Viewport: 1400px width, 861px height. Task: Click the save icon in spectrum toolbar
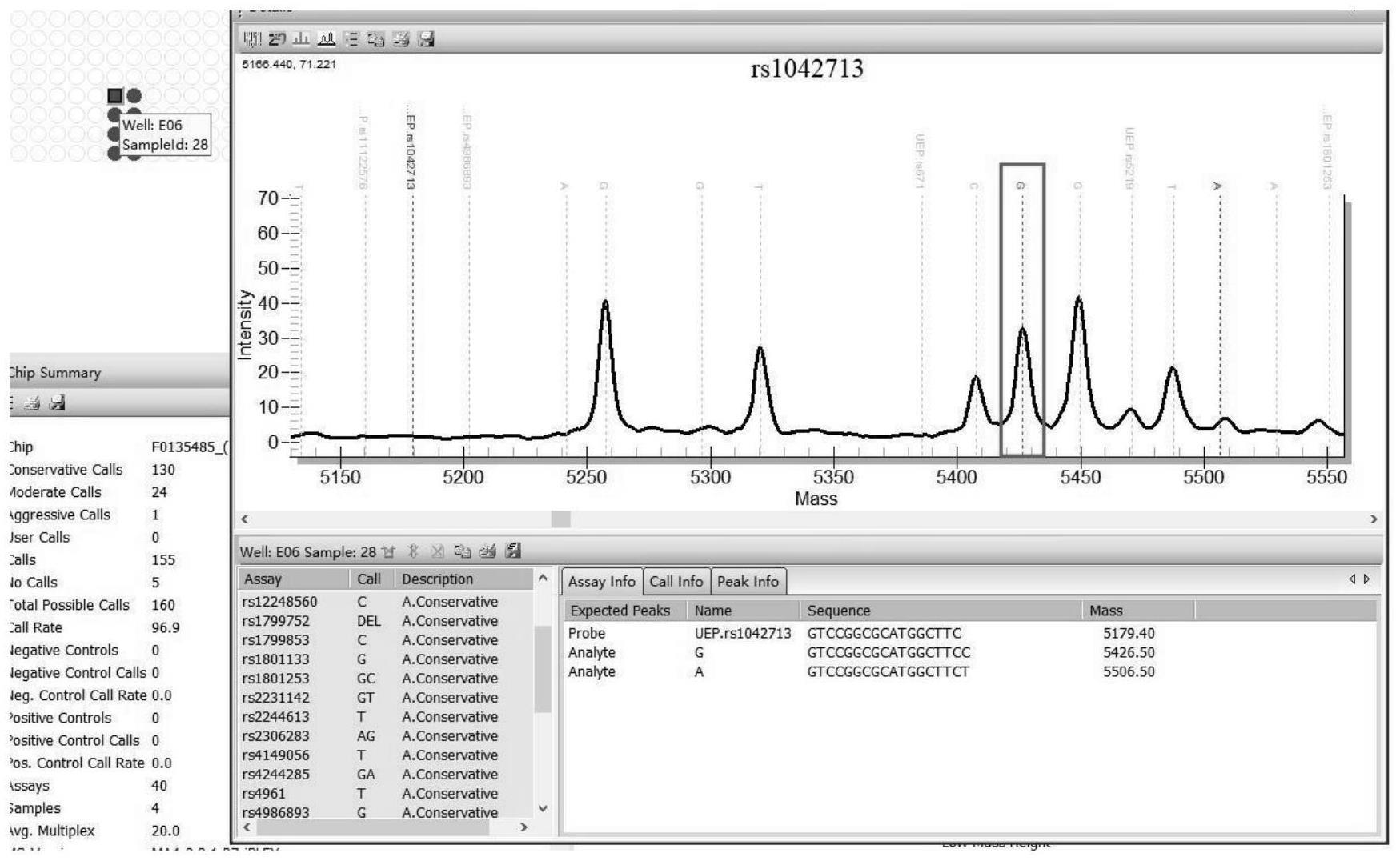[427, 38]
